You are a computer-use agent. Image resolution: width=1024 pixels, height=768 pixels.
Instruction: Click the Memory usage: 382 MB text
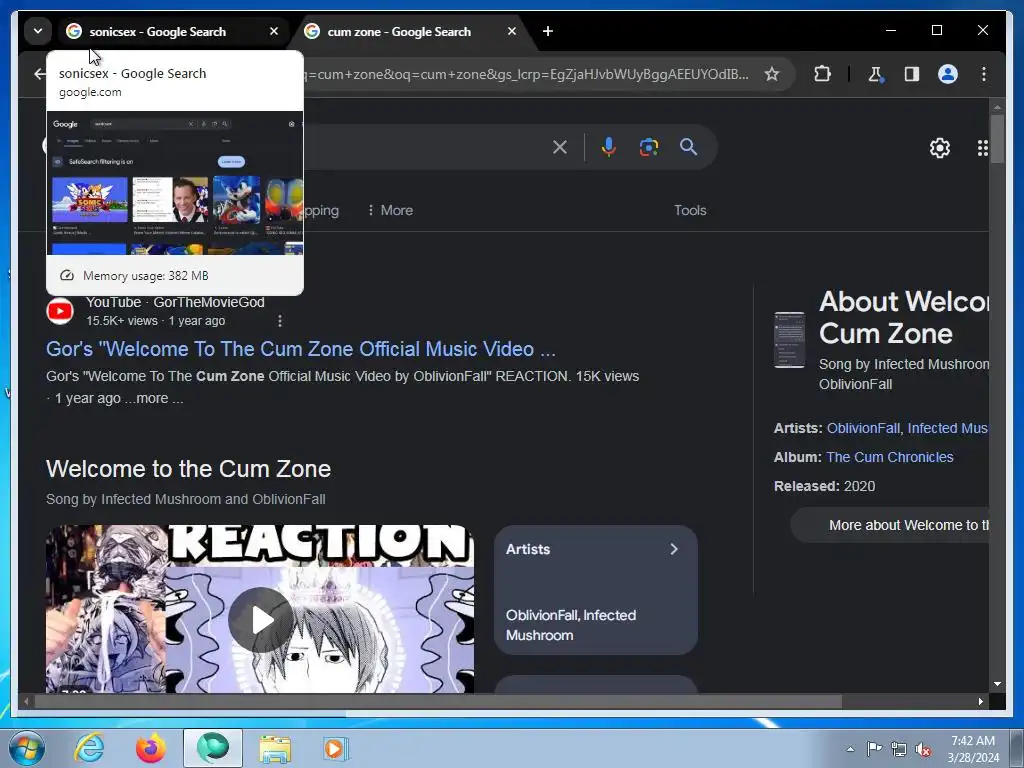click(x=146, y=276)
